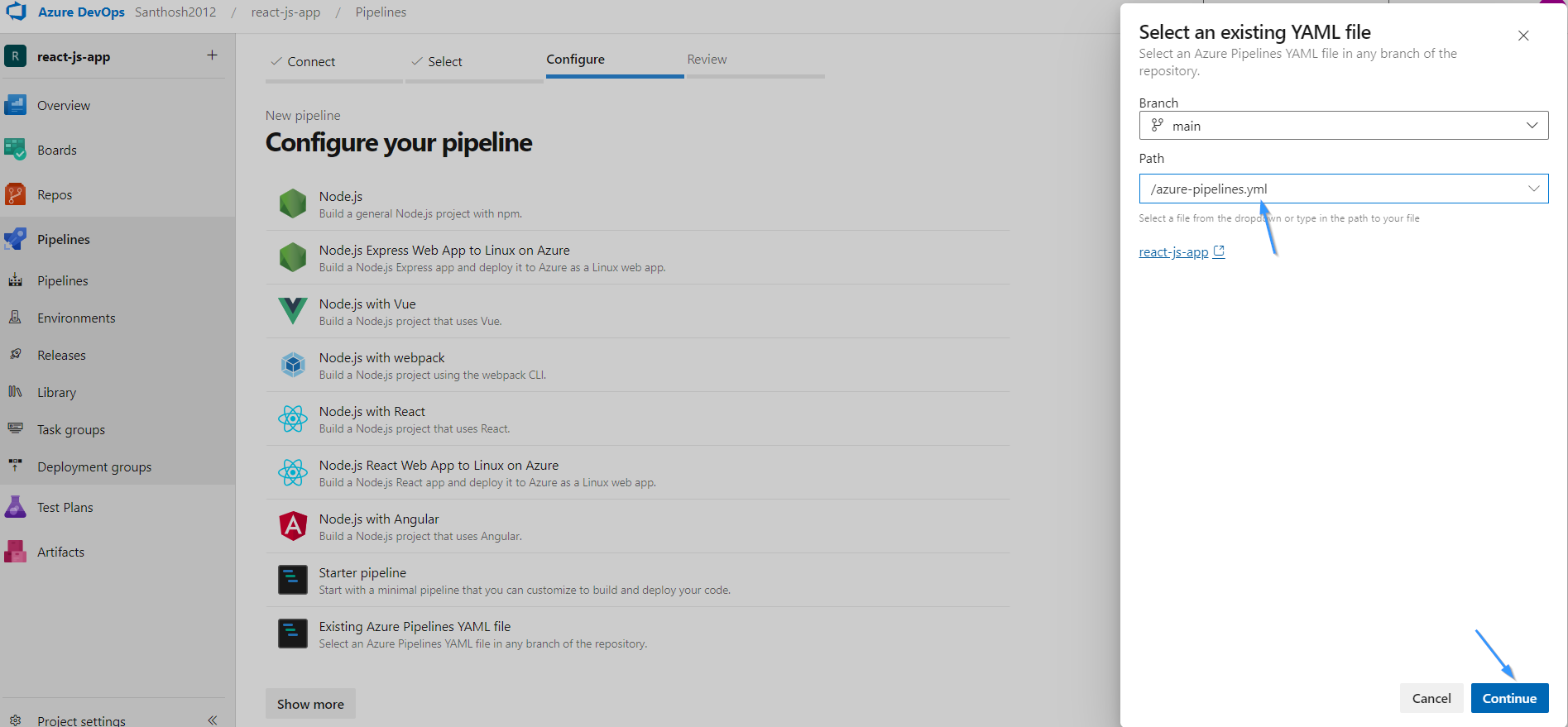
Task: Select the Node.js React Web App to Linux template
Action: point(637,472)
